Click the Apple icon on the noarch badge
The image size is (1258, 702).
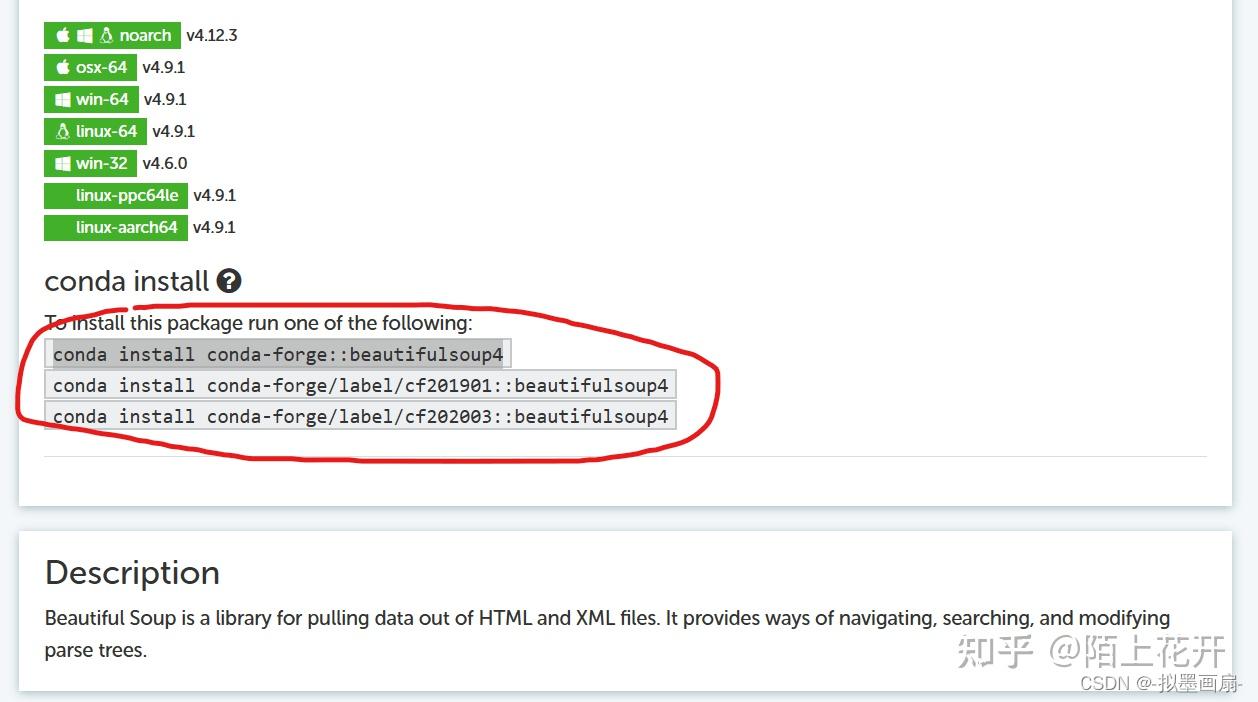pos(64,34)
